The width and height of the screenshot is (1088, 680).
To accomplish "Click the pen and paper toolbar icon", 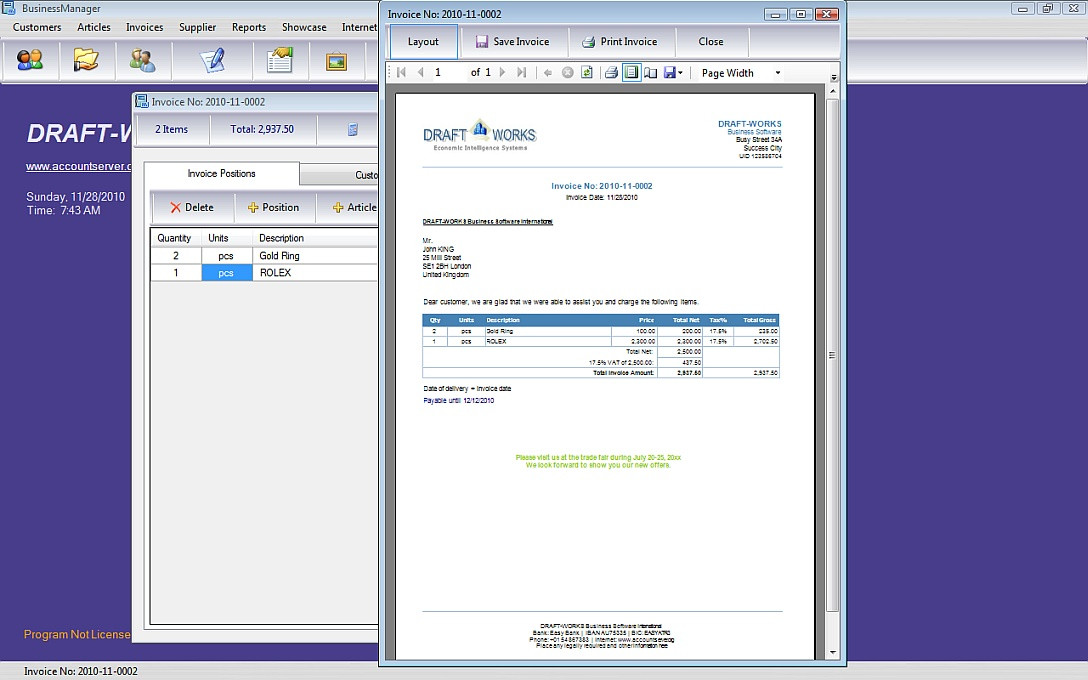I will [x=212, y=60].
